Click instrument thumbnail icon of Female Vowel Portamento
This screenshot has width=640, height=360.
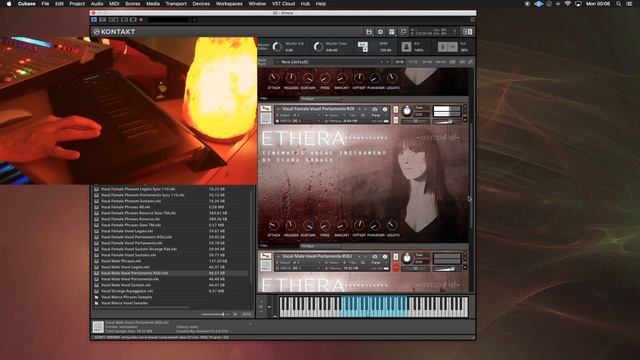266,118
